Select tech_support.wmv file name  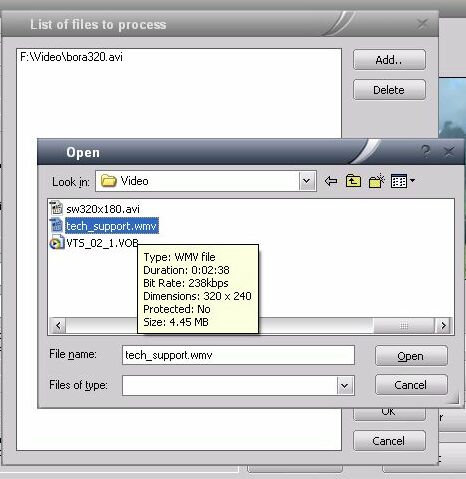click(x=112, y=226)
